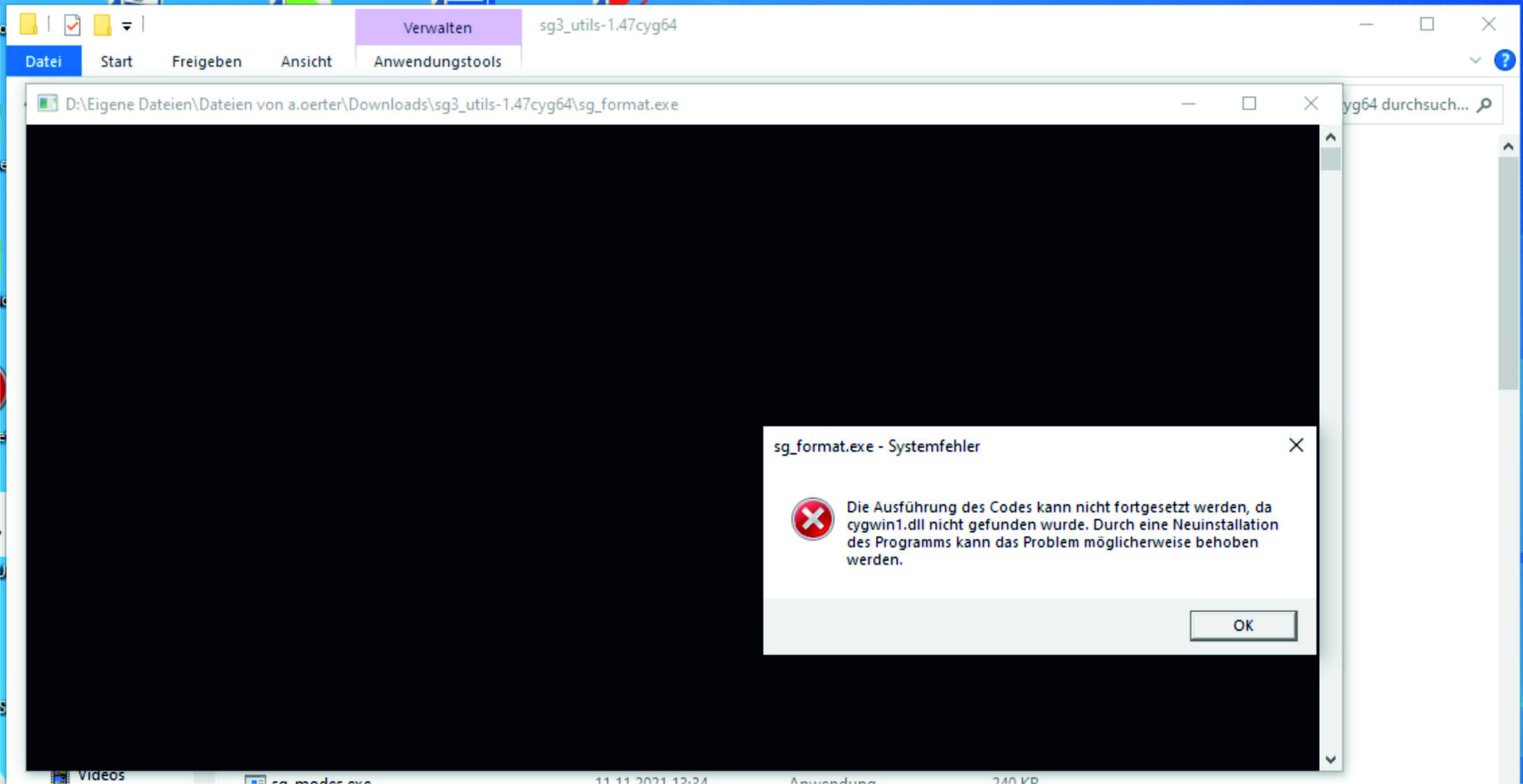The image size is (1523, 784).
Task: Maximize the sg_format.exe console window
Action: pos(1249,104)
